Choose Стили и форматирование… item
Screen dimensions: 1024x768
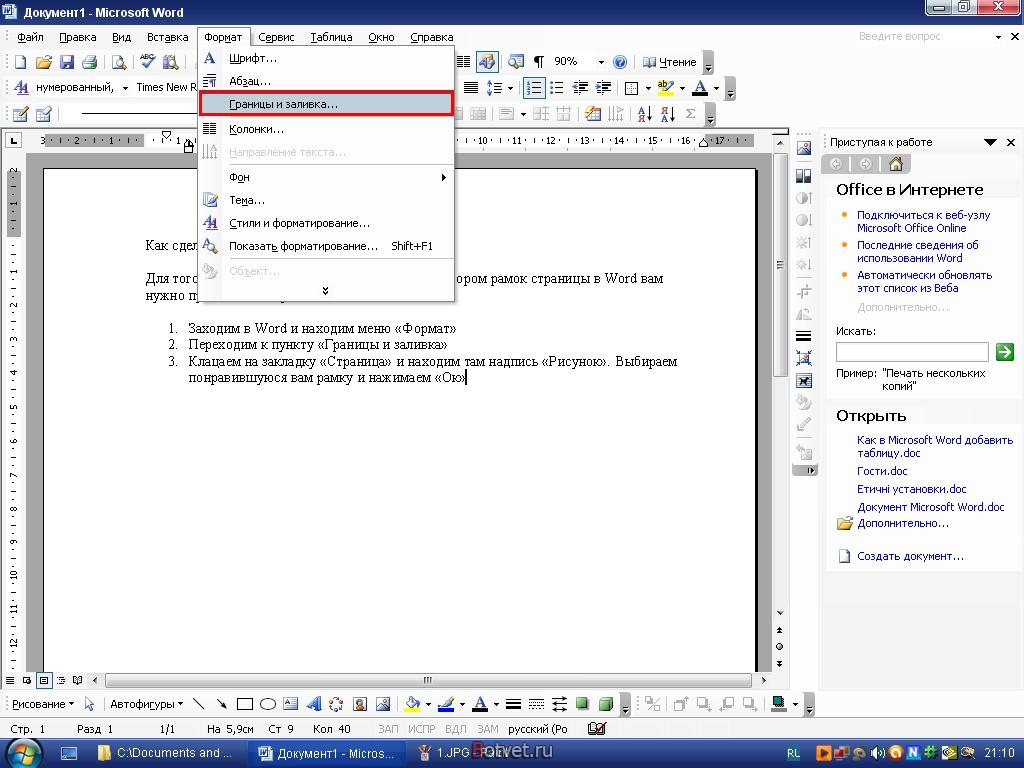point(326,223)
